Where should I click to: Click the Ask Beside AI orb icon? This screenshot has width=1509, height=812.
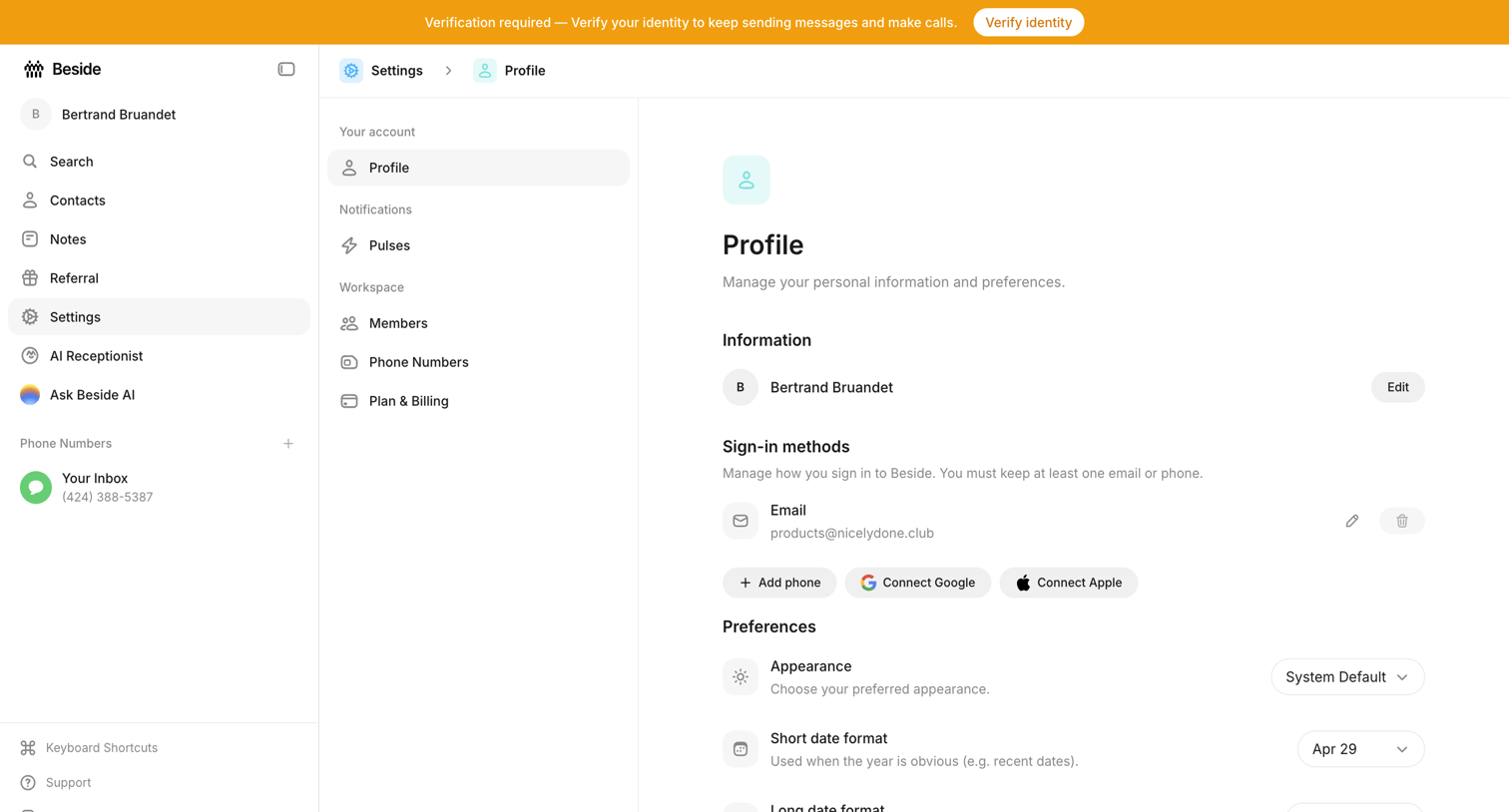click(x=30, y=395)
